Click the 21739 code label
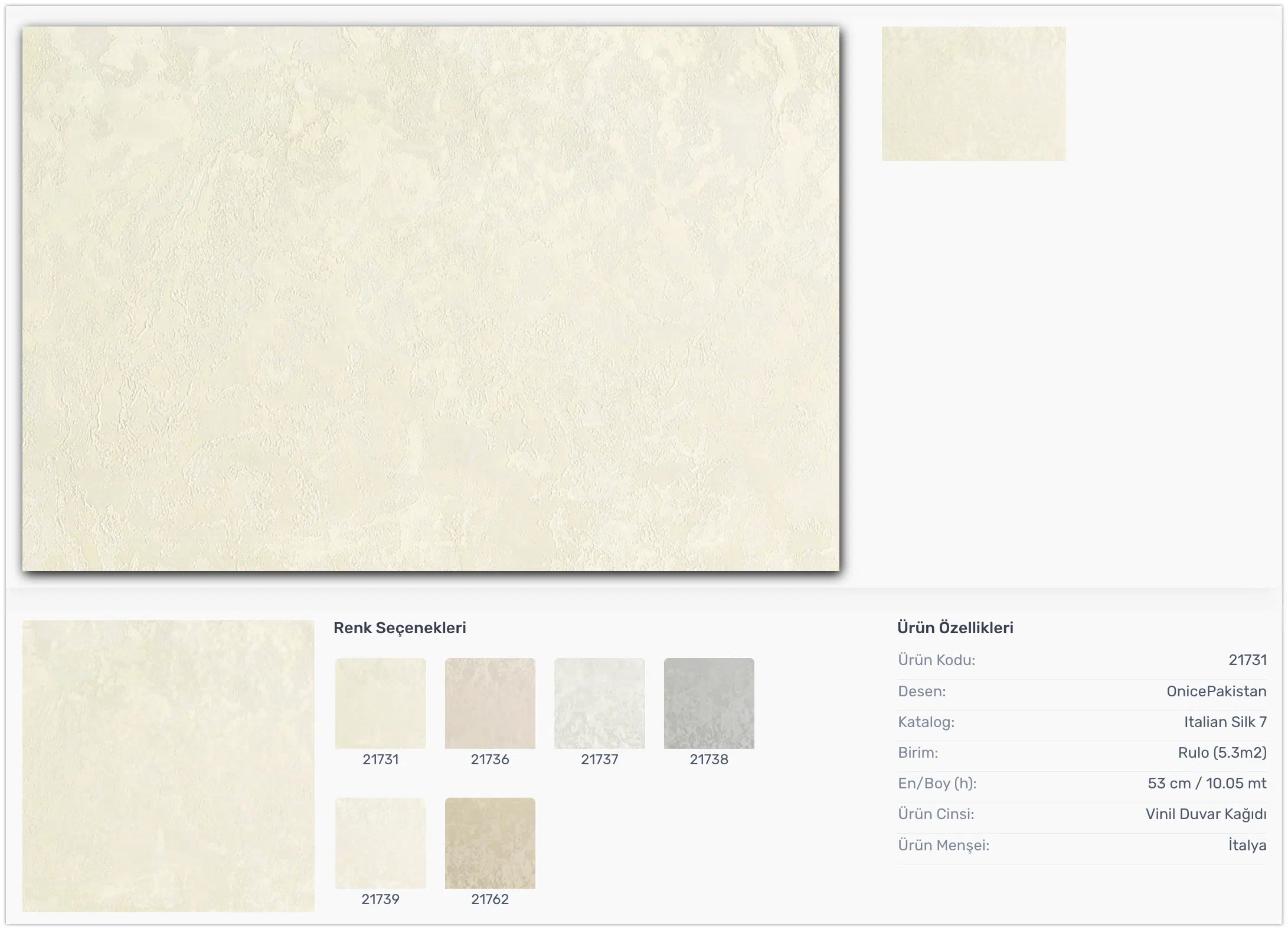Image resolution: width=1288 pixels, height=930 pixels. [x=381, y=899]
